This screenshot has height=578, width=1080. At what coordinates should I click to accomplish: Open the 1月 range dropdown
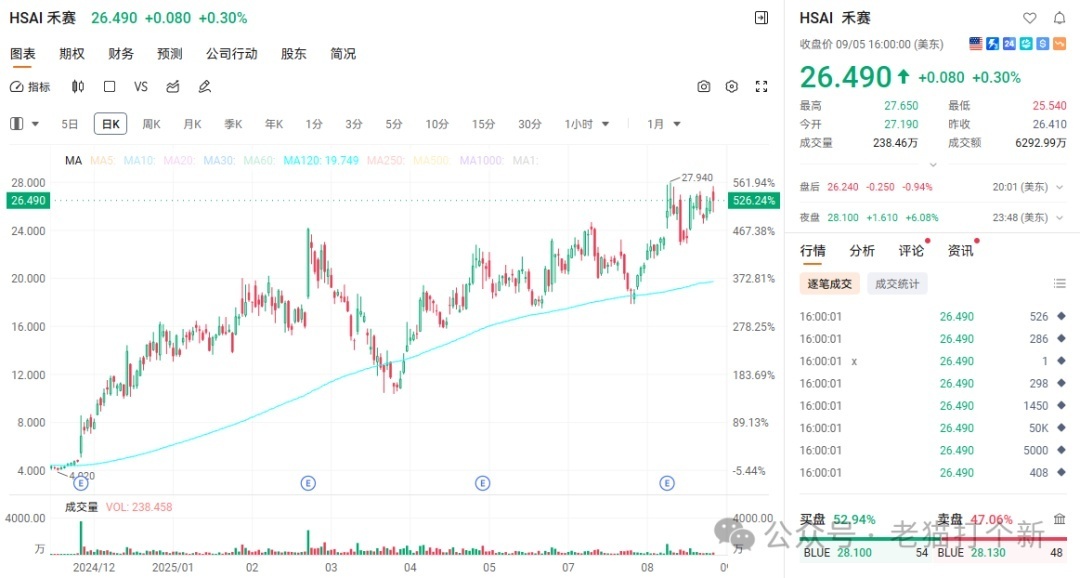[663, 124]
